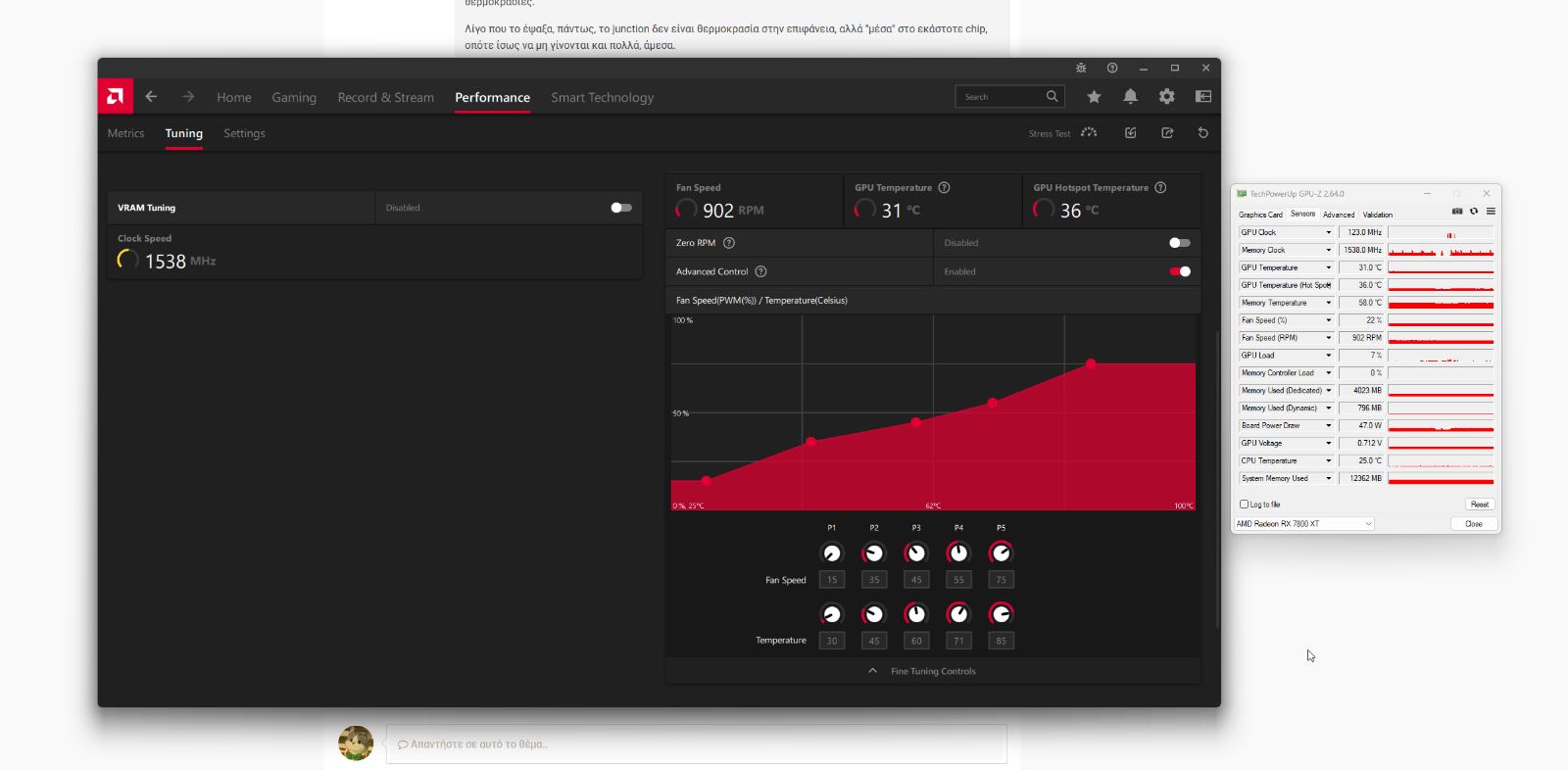Collapse the Fine Tuning Controls section
Image resolution: width=1568 pixels, height=770 pixels.
click(x=933, y=671)
